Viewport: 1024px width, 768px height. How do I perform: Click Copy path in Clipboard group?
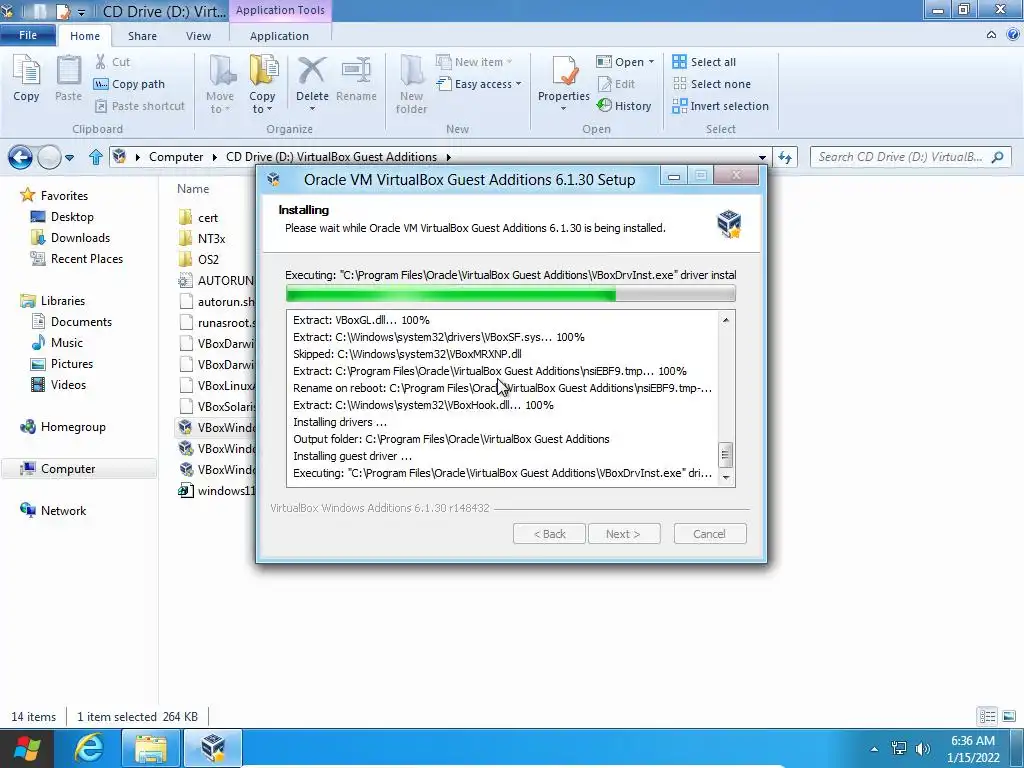tap(129, 84)
